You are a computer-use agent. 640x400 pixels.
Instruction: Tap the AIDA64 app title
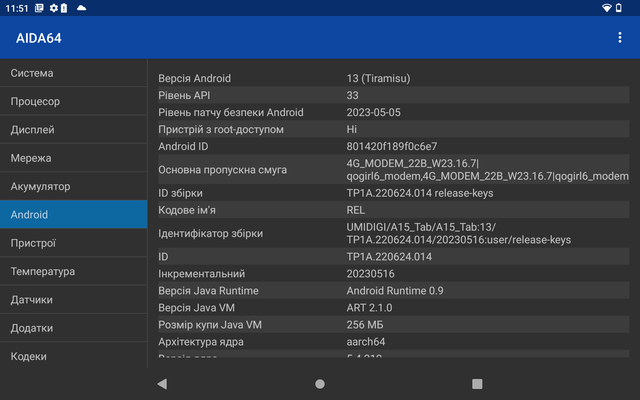point(39,38)
